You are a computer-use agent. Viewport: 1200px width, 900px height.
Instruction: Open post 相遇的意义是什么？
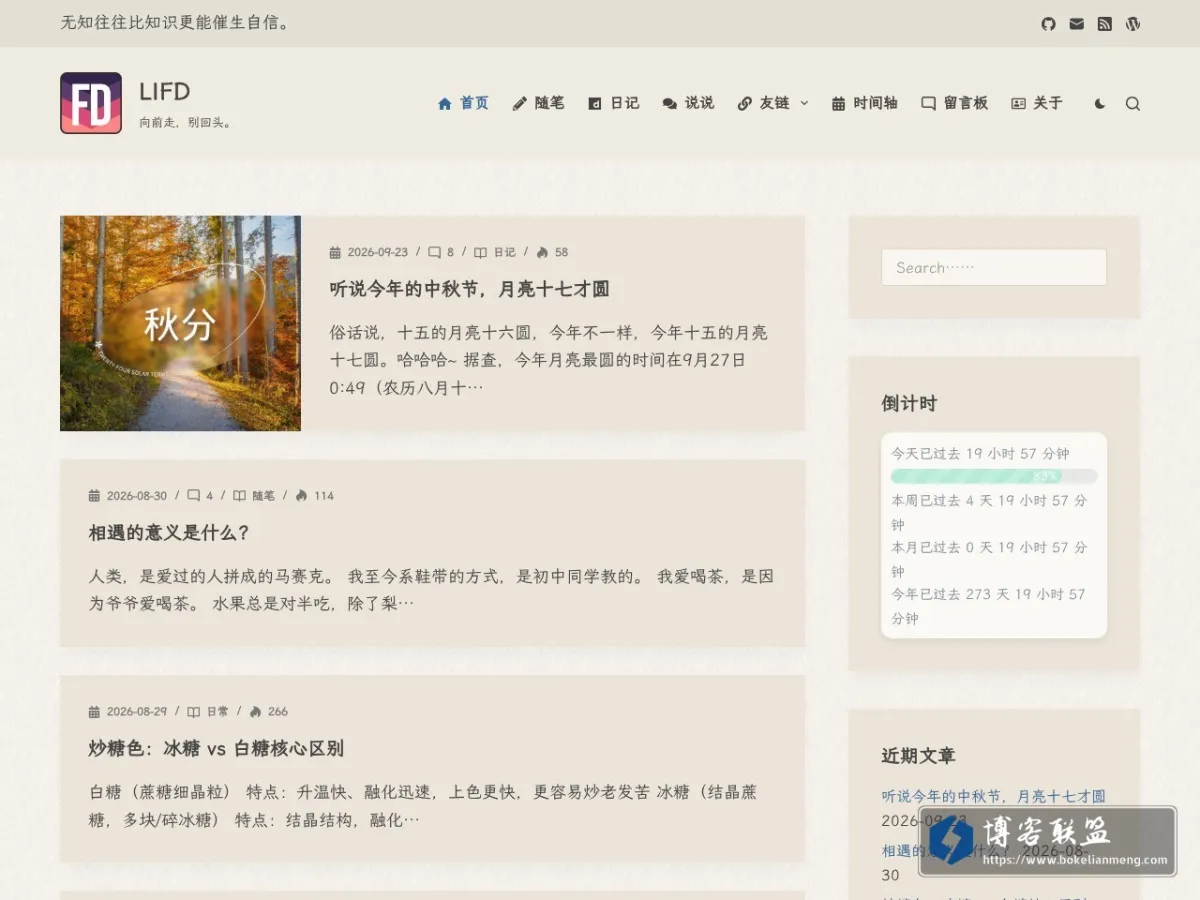coord(169,533)
